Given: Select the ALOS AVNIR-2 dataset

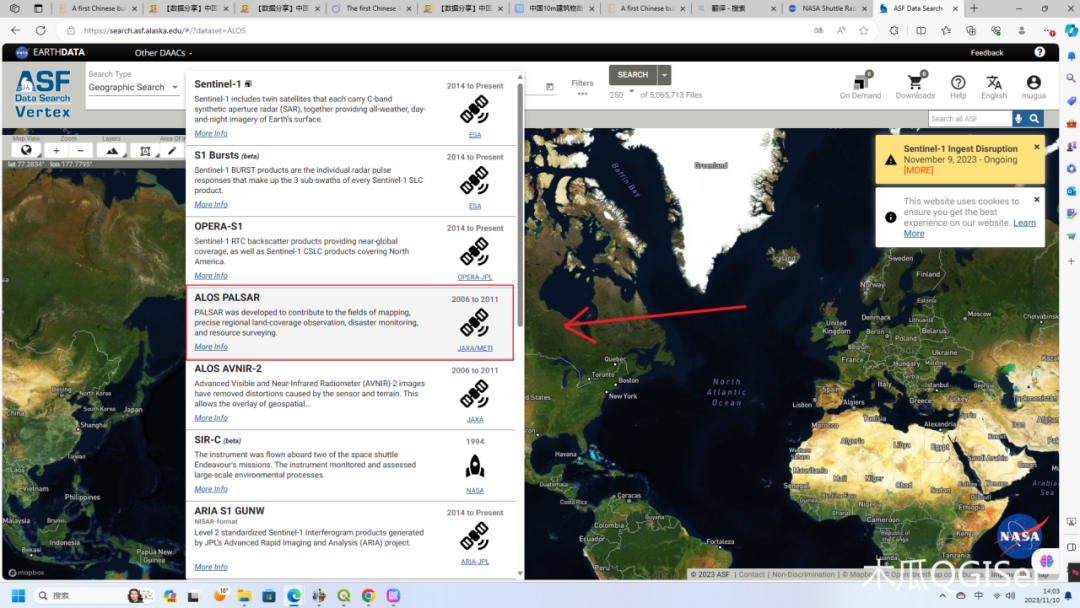Looking at the screenshot, I should [x=350, y=394].
